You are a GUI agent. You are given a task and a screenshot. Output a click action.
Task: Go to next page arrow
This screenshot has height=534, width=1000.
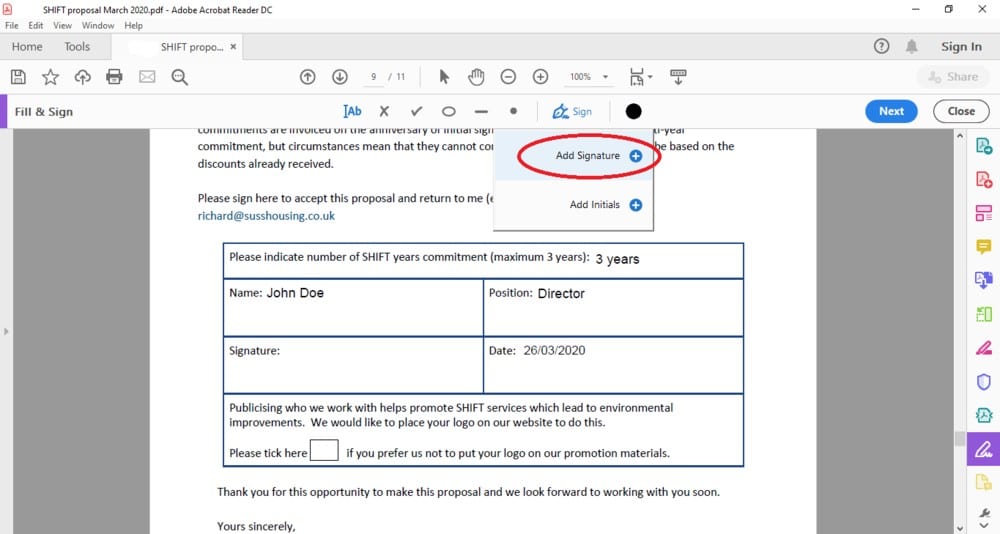click(x=340, y=77)
